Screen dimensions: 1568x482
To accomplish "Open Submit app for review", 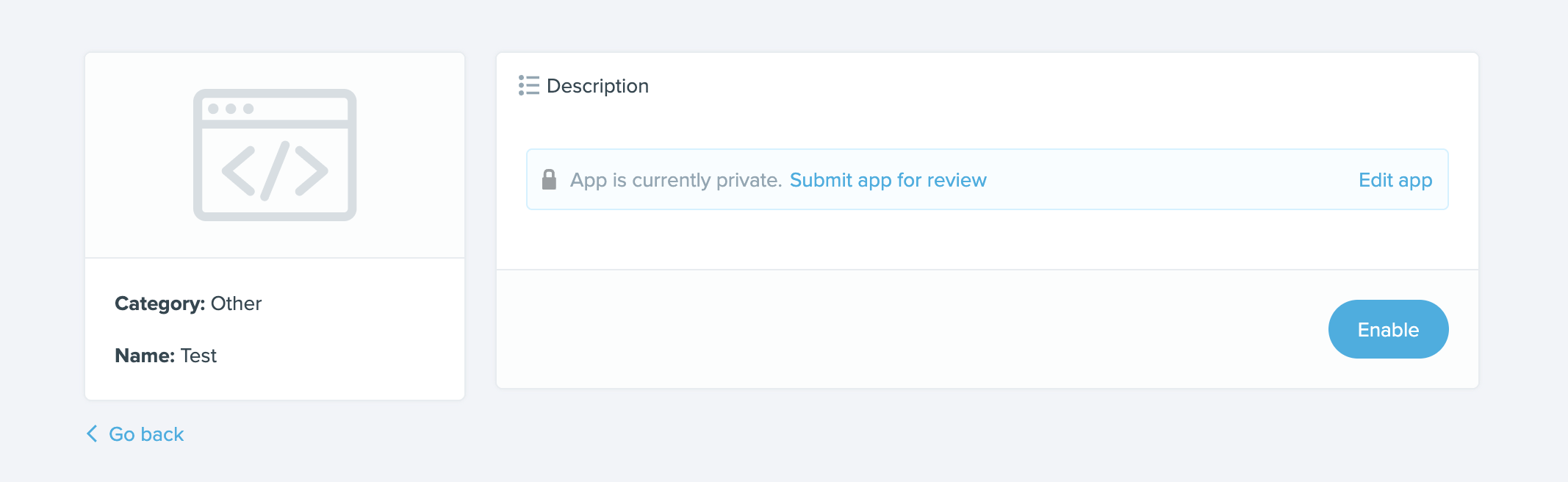I will [x=888, y=180].
